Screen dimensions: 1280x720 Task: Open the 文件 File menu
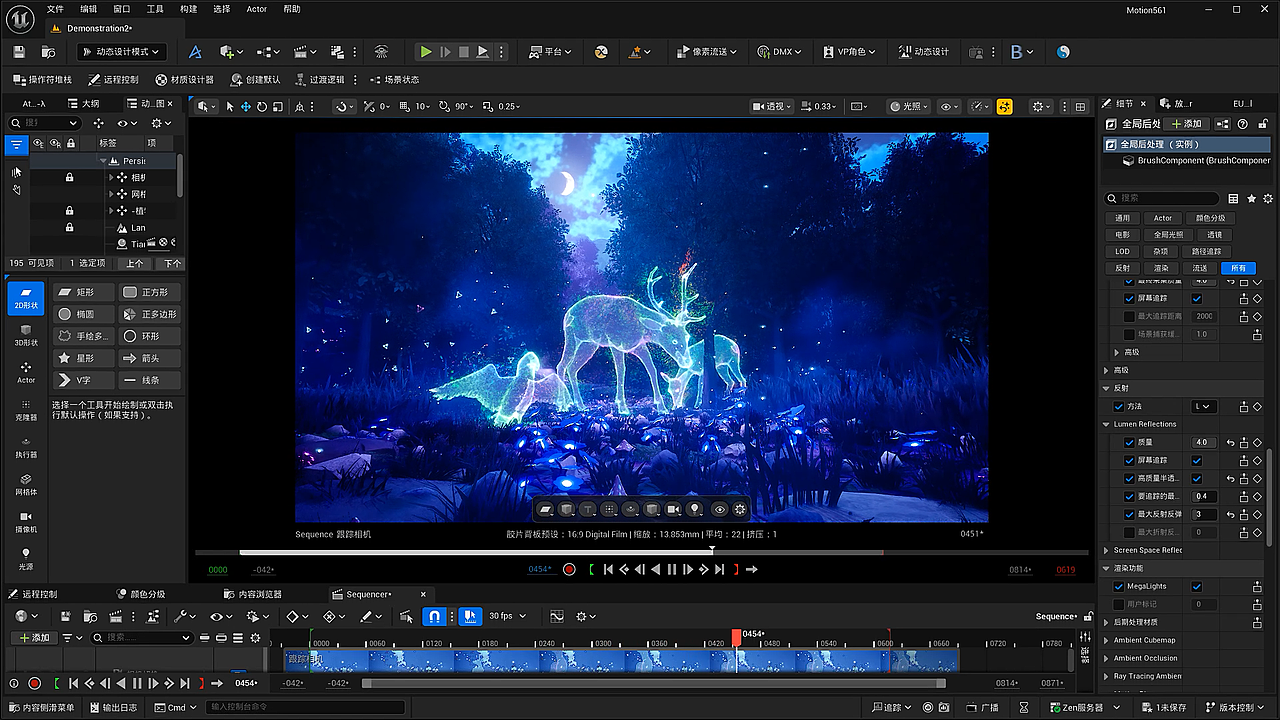55,9
